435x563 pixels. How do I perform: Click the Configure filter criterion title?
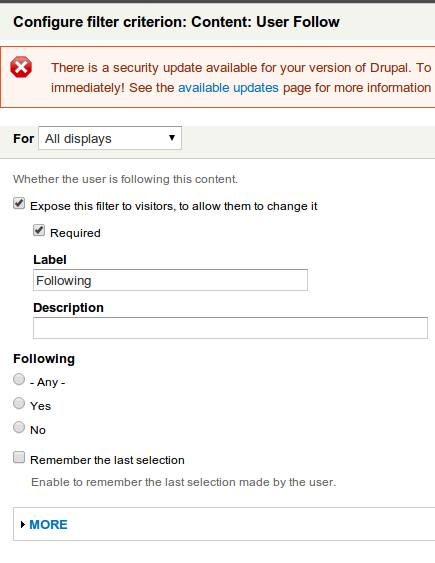pos(176,22)
